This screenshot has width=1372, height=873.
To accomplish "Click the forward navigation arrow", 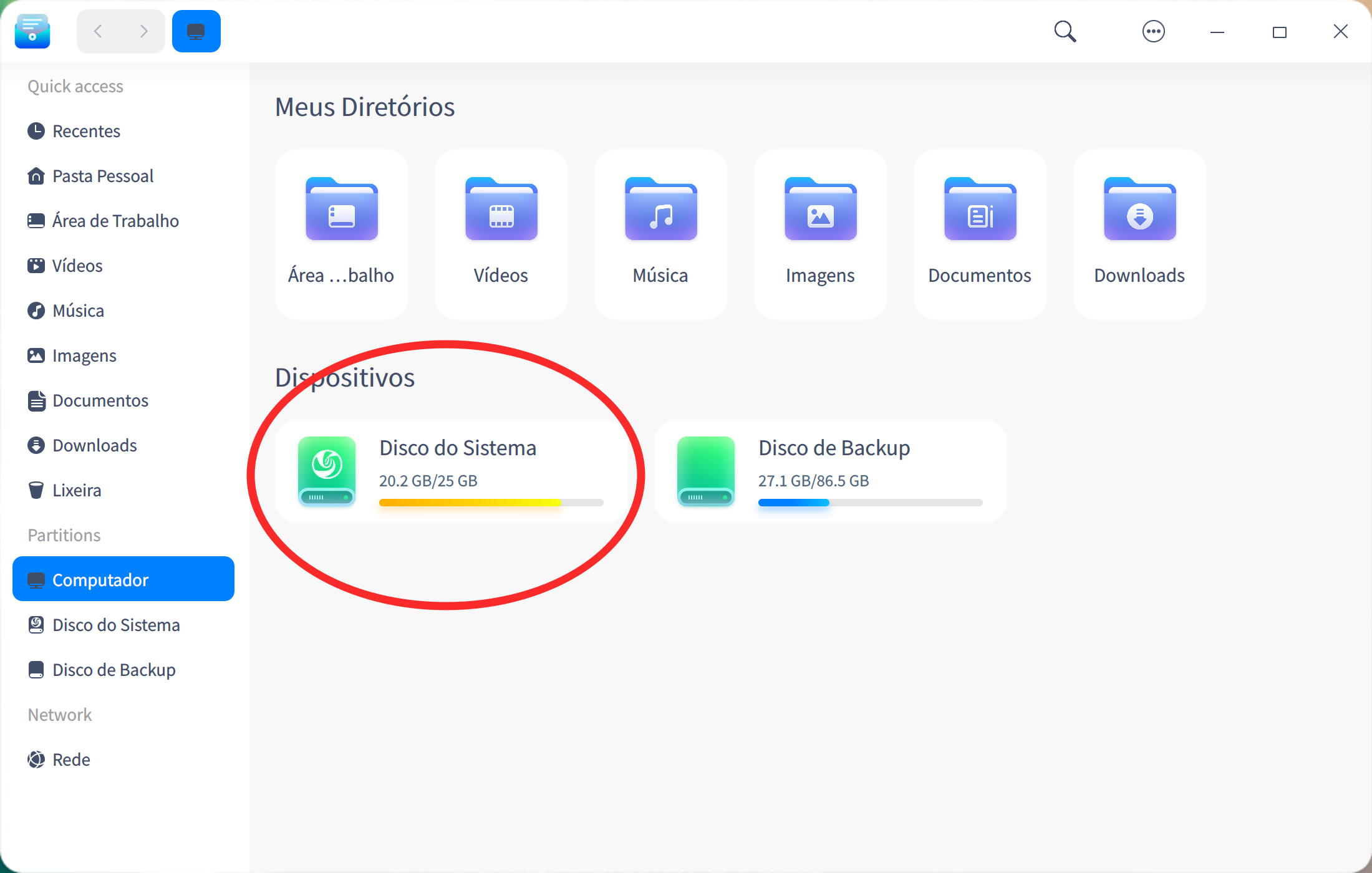I will [144, 31].
